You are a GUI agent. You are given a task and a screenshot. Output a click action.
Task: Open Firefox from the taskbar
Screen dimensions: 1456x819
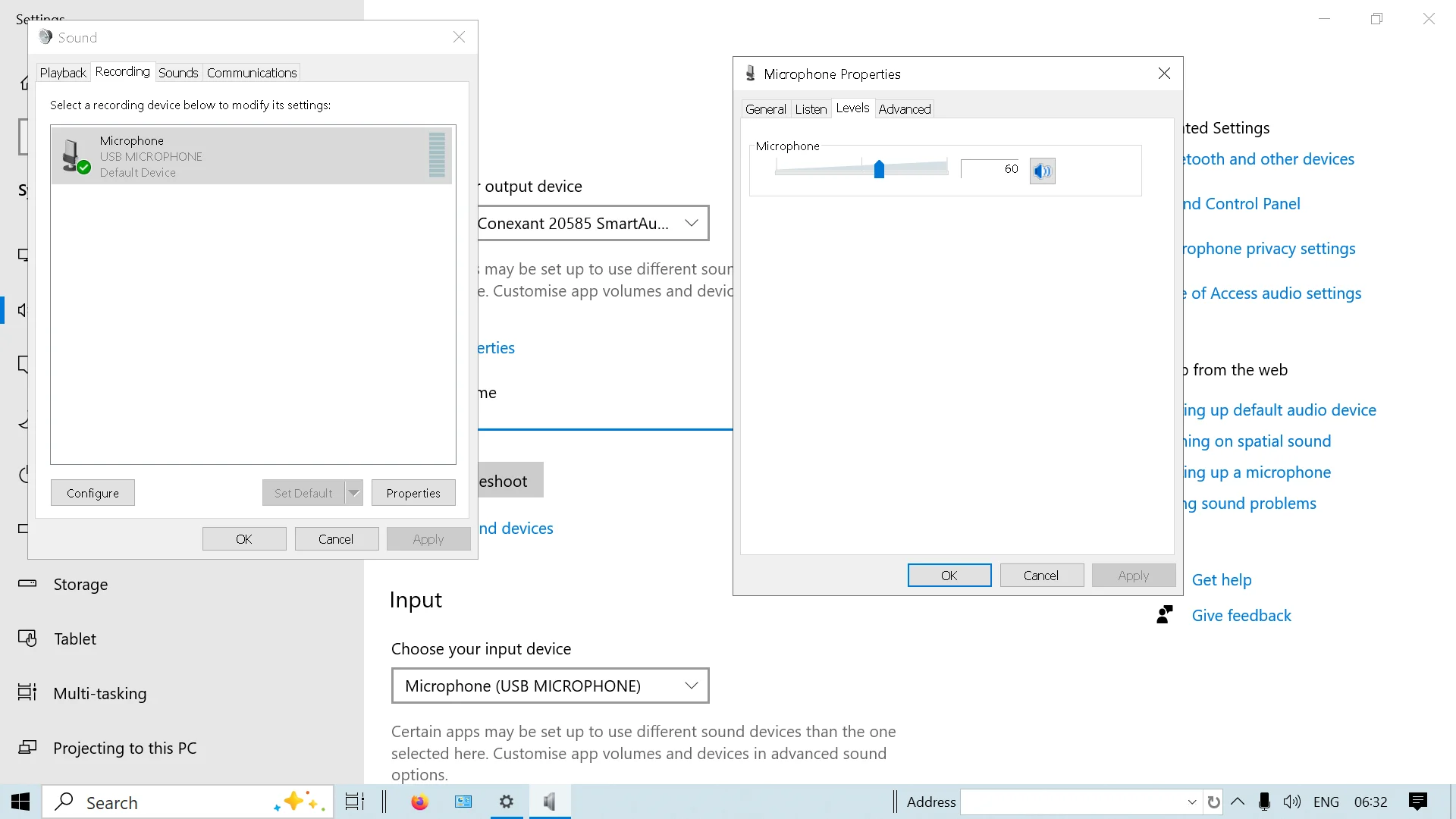point(419,802)
